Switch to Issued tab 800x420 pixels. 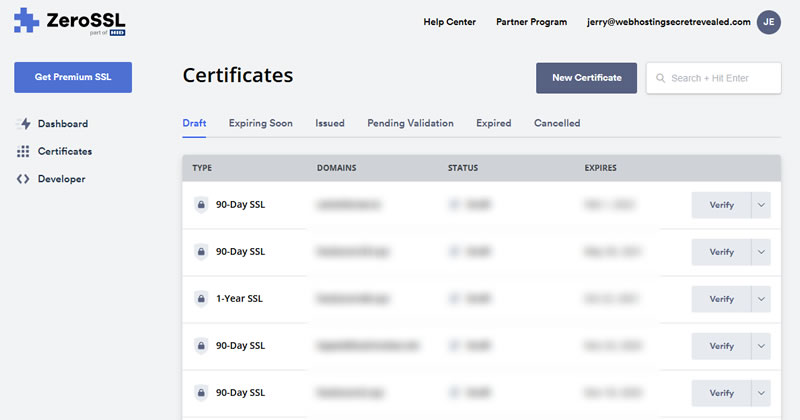click(x=330, y=123)
